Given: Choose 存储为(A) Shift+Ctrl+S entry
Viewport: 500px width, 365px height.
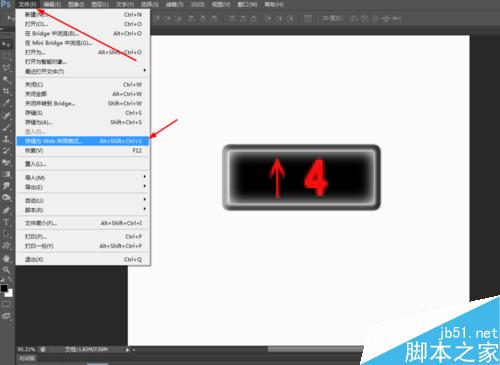Looking at the screenshot, I should (x=83, y=122).
